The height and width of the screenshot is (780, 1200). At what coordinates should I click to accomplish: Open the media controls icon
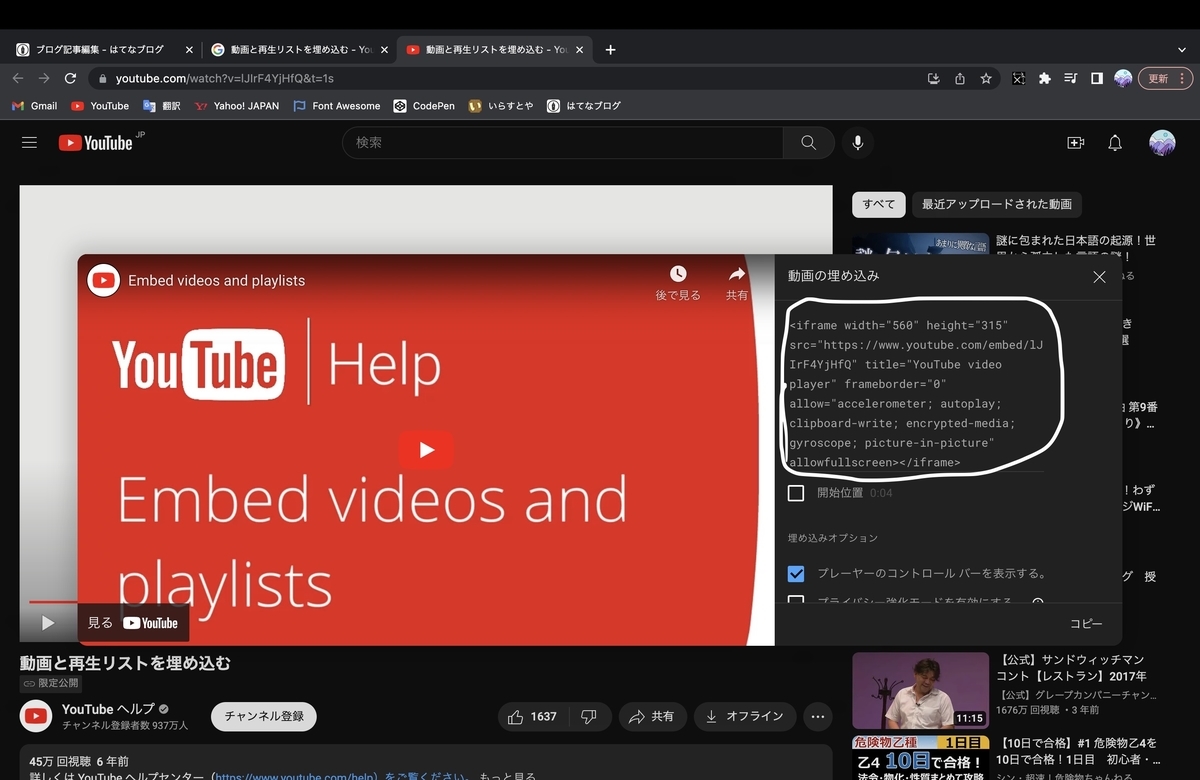(x=1071, y=78)
